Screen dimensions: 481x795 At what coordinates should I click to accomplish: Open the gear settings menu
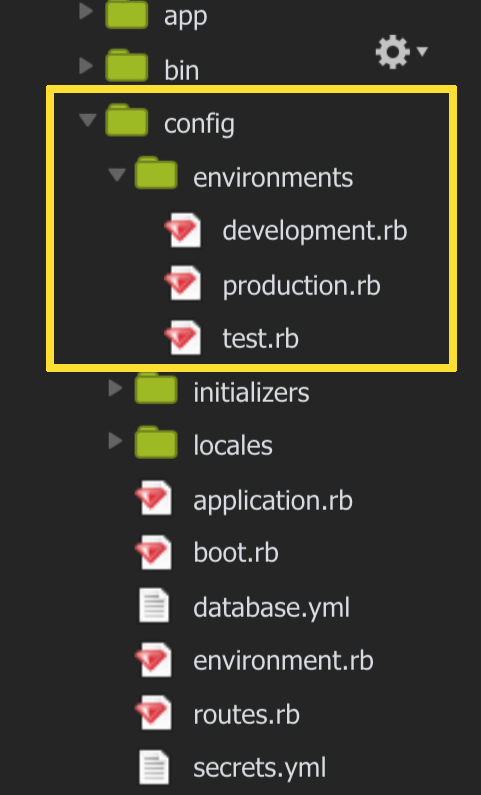pyautogui.click(x=392, y=51)
